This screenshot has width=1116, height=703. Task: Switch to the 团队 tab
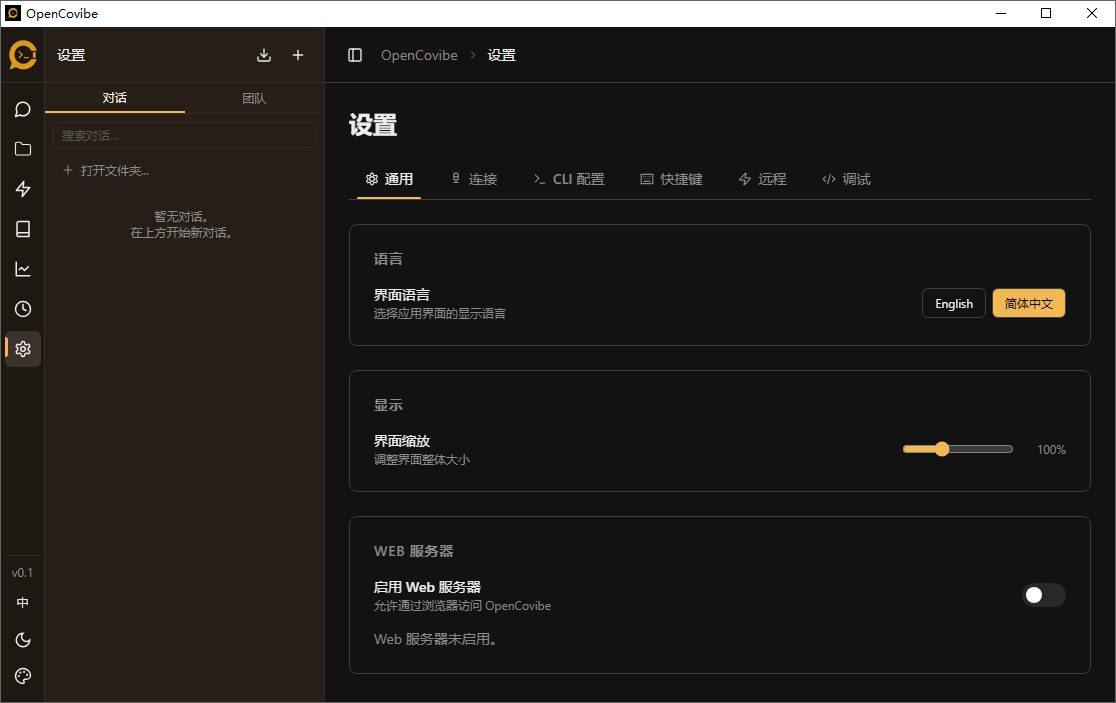[253, 98]
